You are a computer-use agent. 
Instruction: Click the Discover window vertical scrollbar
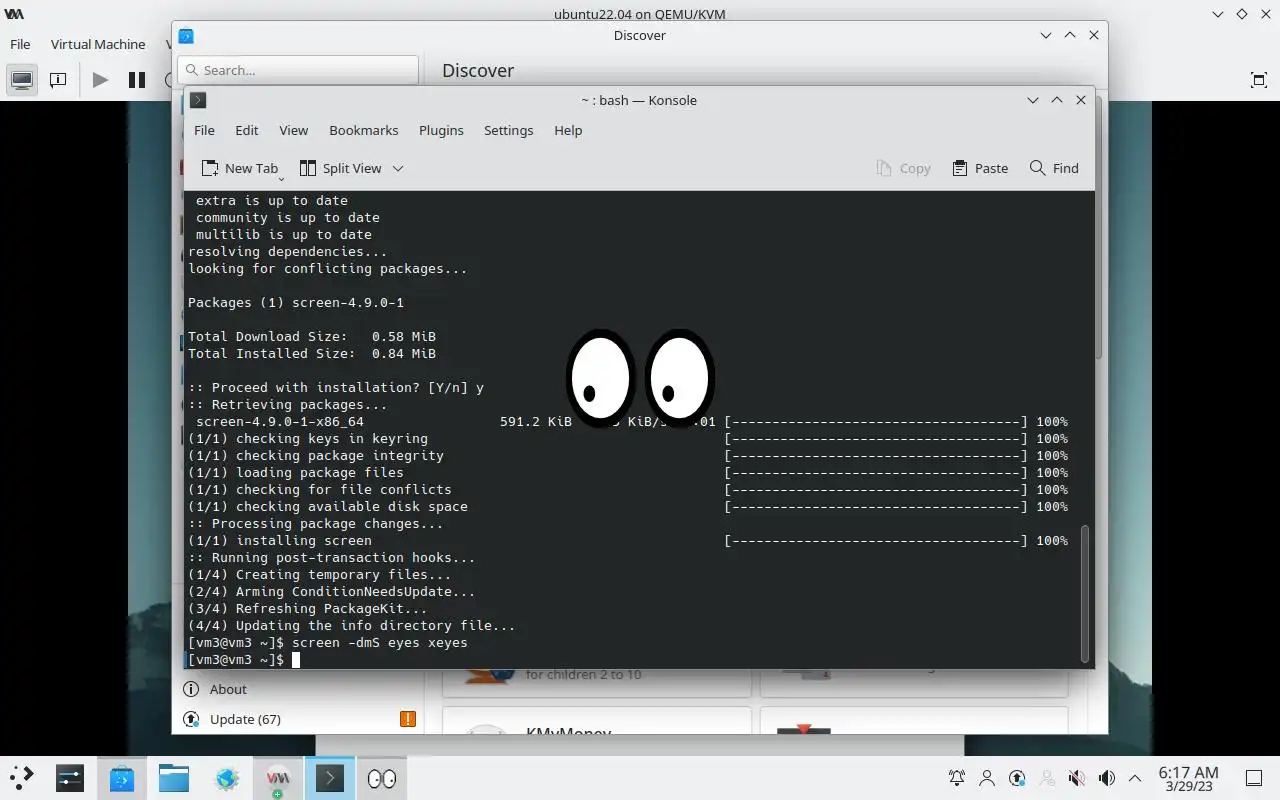1099,225
